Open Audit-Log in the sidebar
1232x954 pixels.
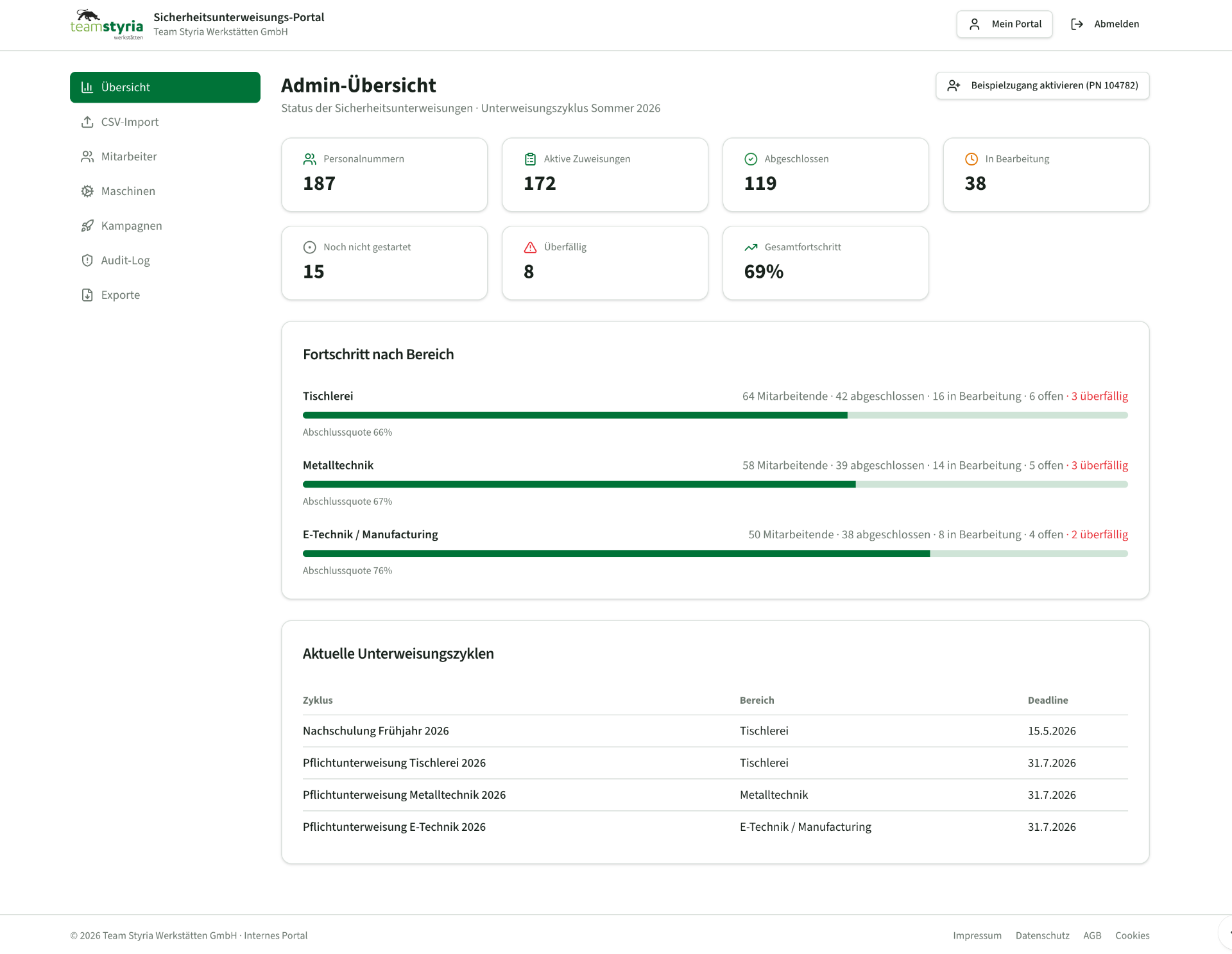coord(165,260)
